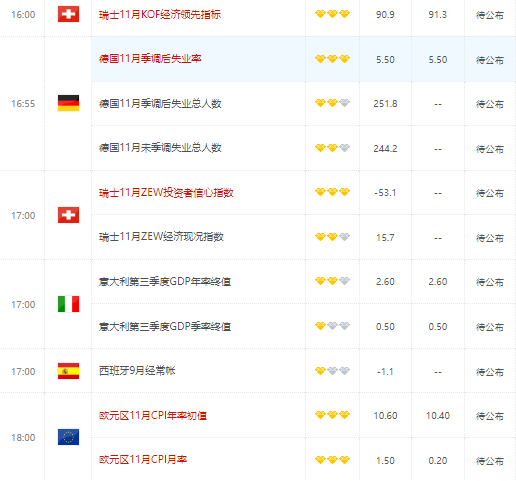The image size is (516, 481).
Task: Open 德国11月季调后失业总人数 entry
Action: (x=160, y=103)
